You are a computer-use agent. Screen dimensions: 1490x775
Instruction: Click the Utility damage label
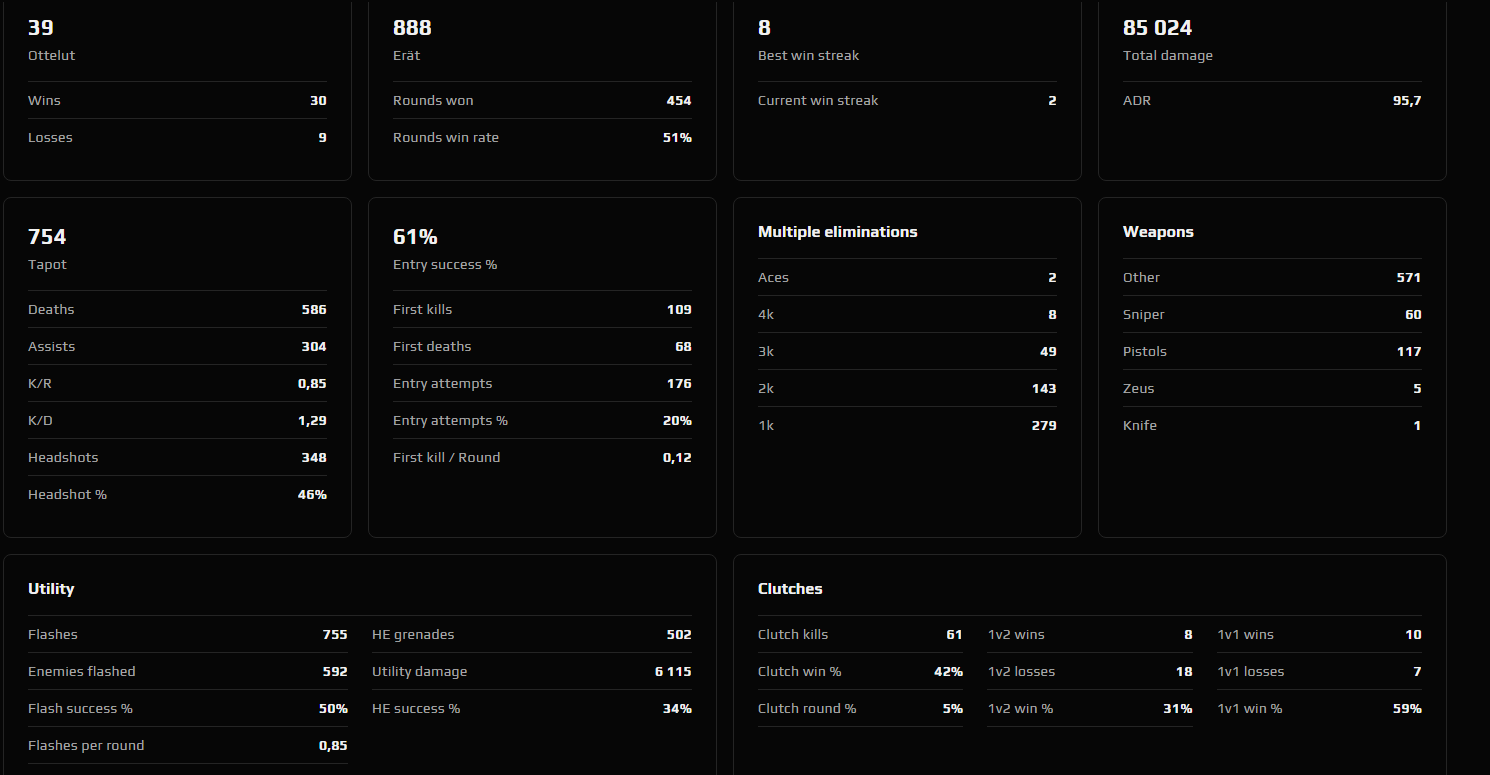419,672
